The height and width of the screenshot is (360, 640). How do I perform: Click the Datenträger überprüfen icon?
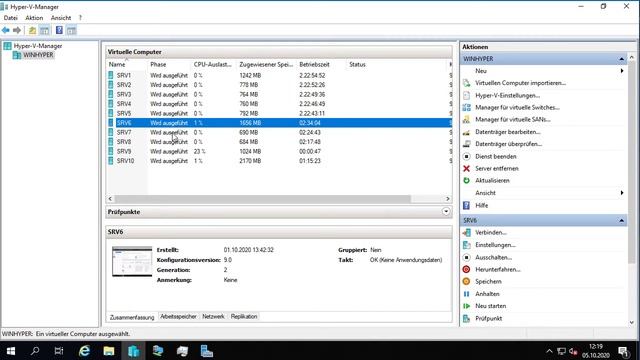pos(467,144)
